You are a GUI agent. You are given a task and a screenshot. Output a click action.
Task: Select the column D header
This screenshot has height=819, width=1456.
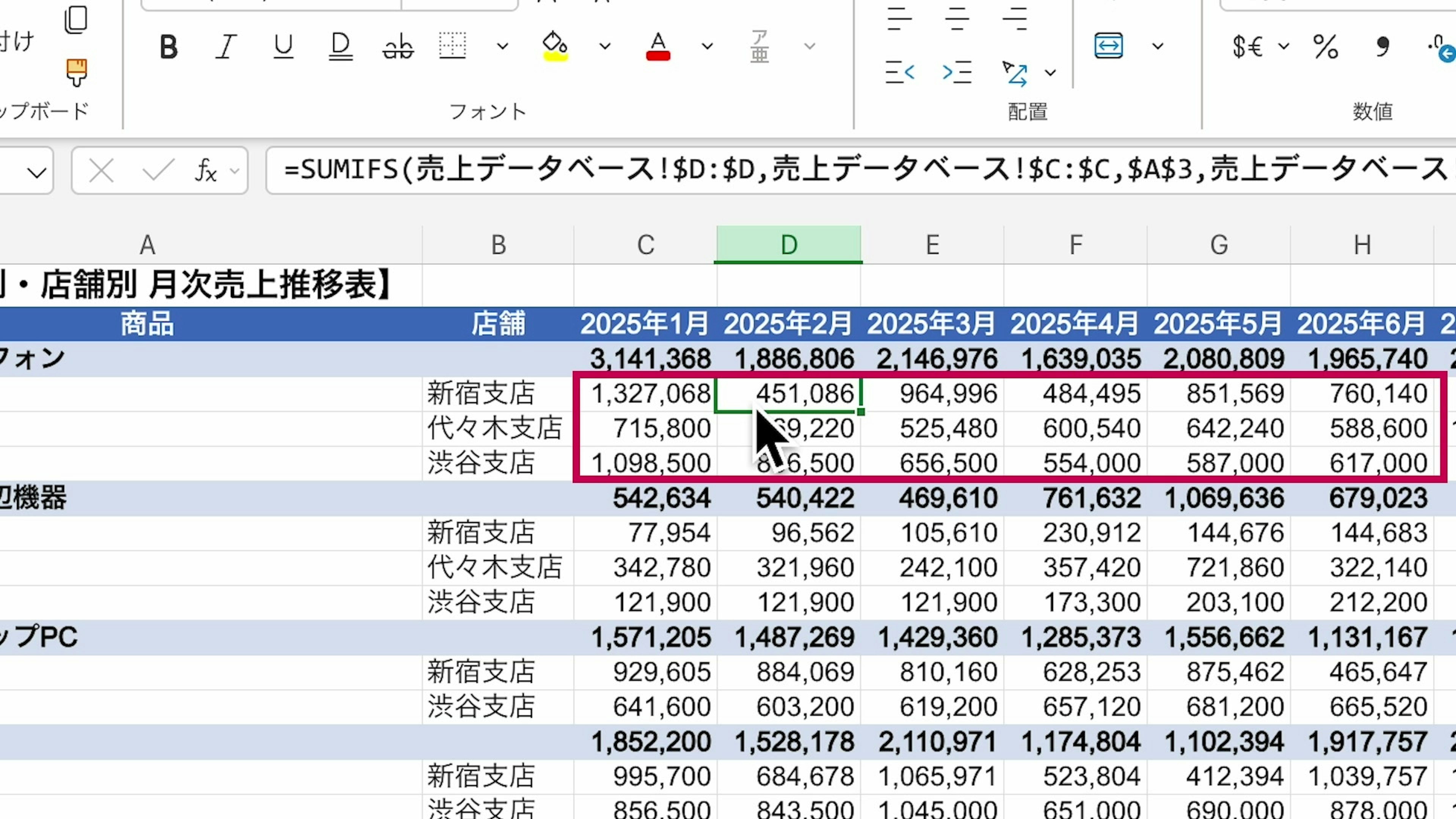click(789, 245)
